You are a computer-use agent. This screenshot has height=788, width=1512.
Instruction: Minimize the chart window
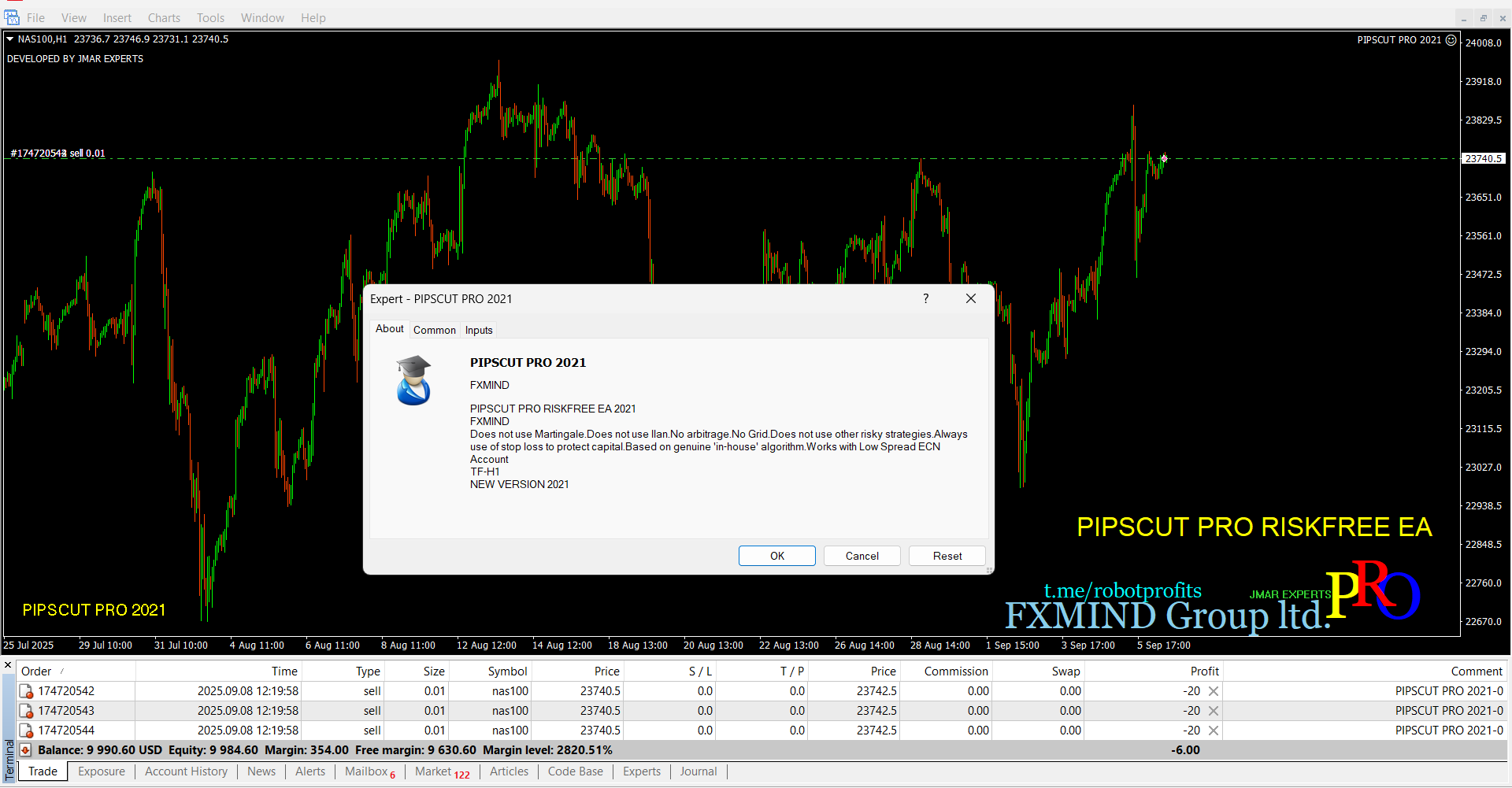click(1464, 18)
